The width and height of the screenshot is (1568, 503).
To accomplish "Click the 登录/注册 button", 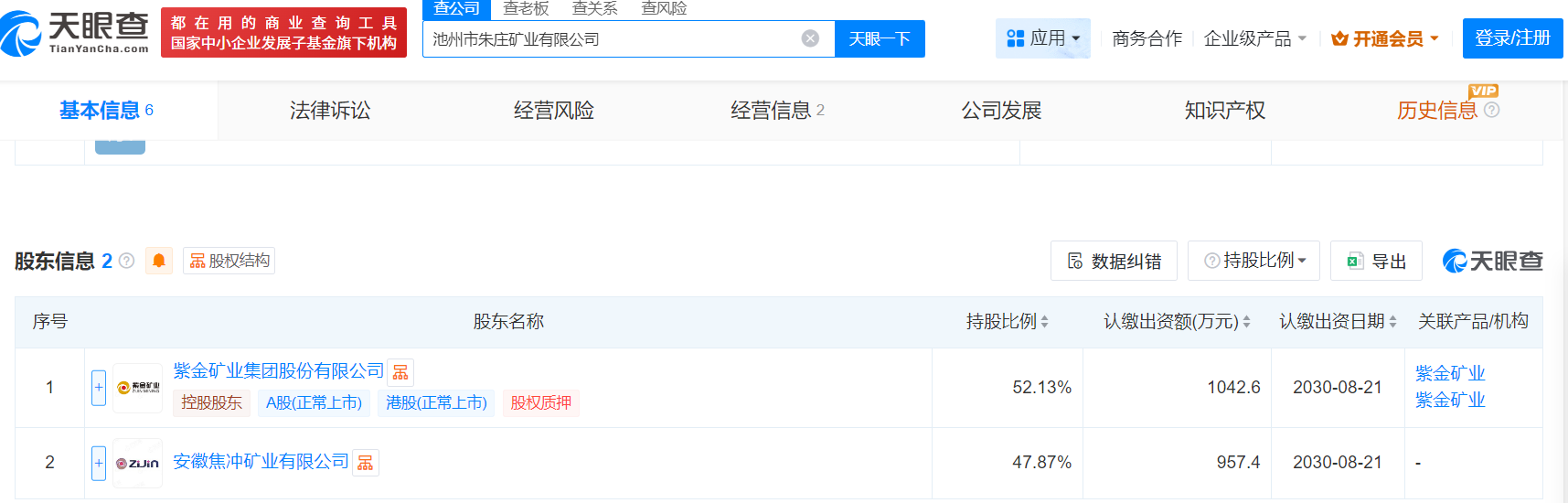I will (x=1512, y=38).
